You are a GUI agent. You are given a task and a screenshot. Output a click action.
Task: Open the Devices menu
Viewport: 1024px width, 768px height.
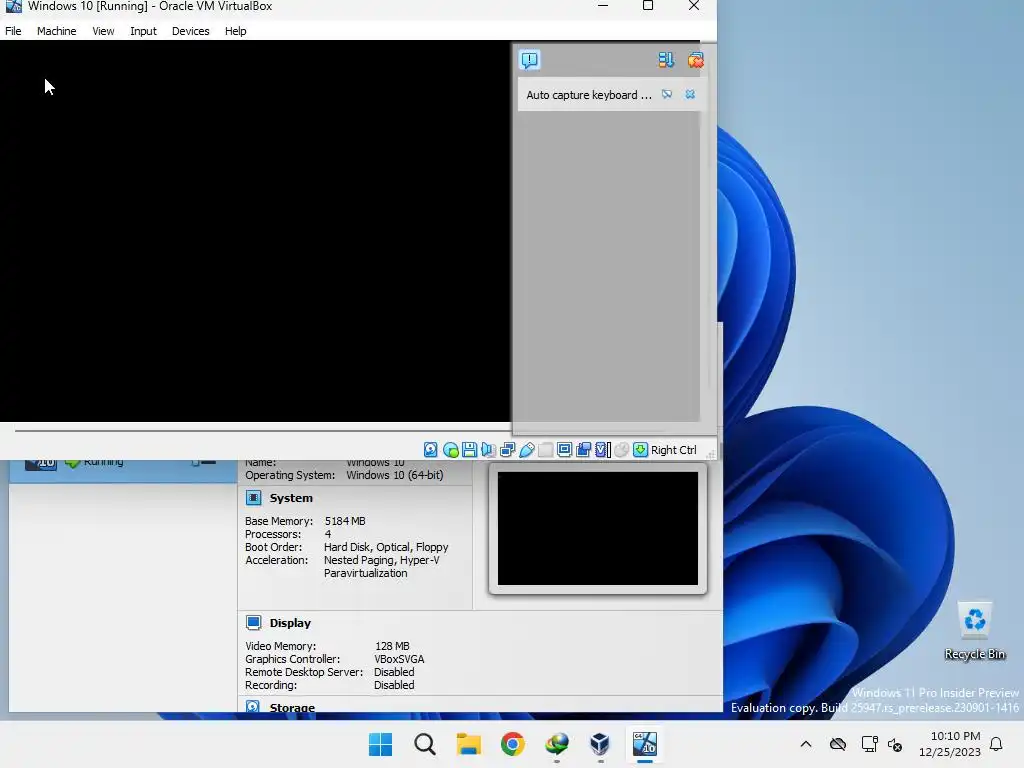tap(191, 31)
